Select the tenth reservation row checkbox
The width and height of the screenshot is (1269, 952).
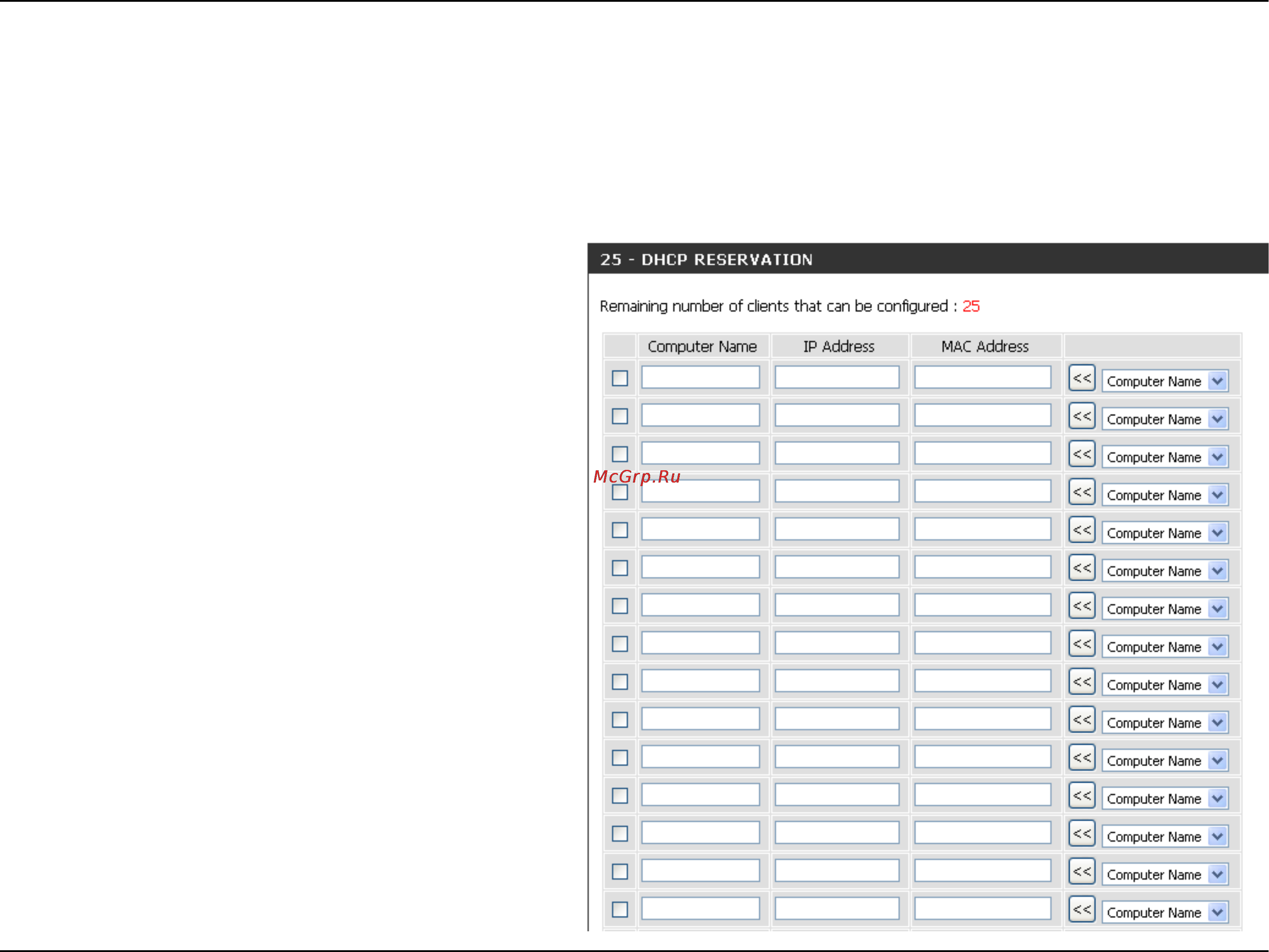click(620, 720)
